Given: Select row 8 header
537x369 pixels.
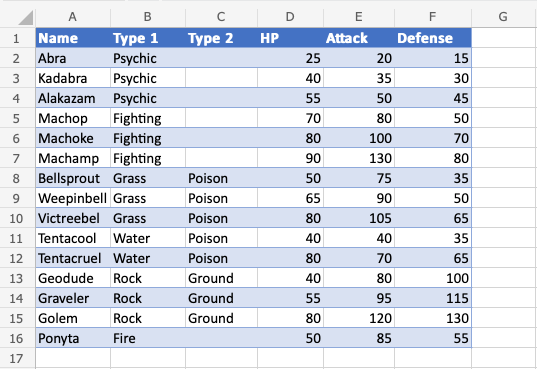Looking at the screenshot, I should click(x=16, y=178).
